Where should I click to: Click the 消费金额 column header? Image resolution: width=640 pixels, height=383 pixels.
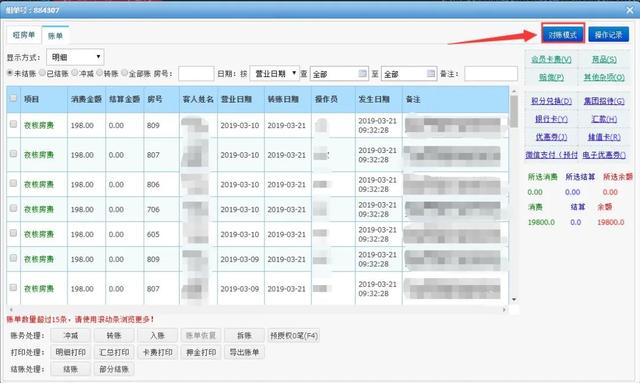click(x=86, y=99)
